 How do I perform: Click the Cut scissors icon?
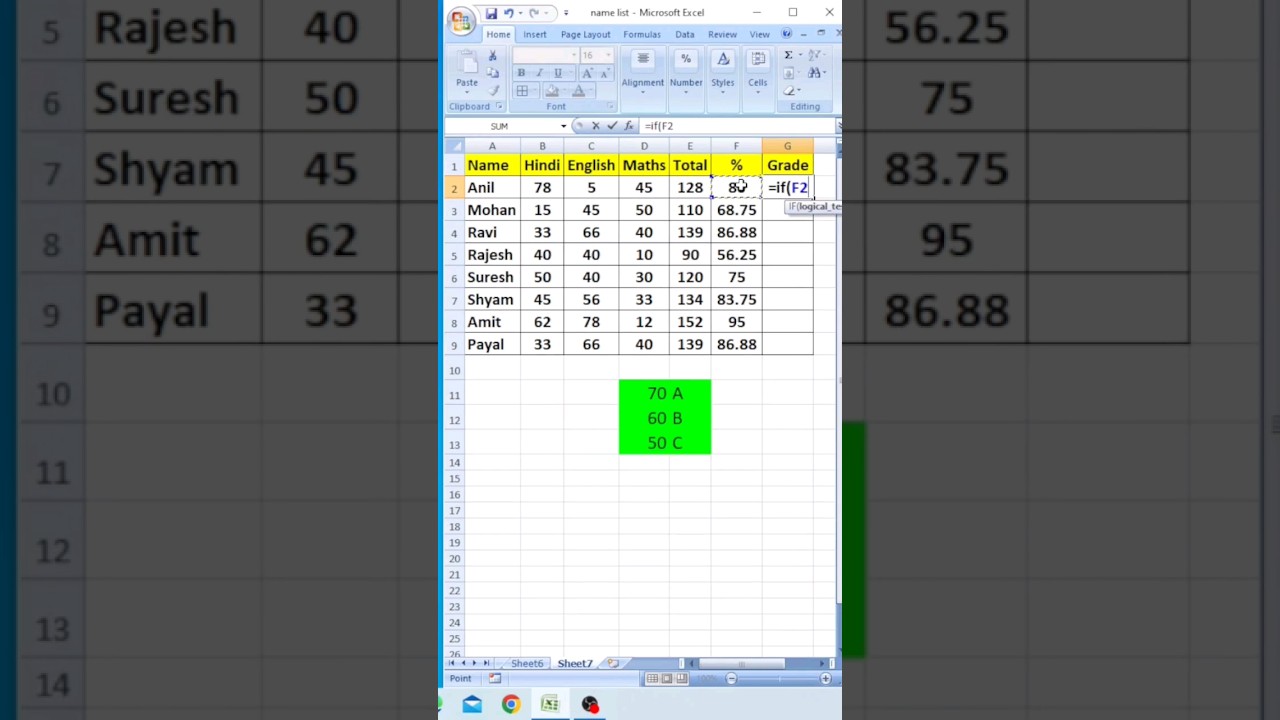point(493,56)
